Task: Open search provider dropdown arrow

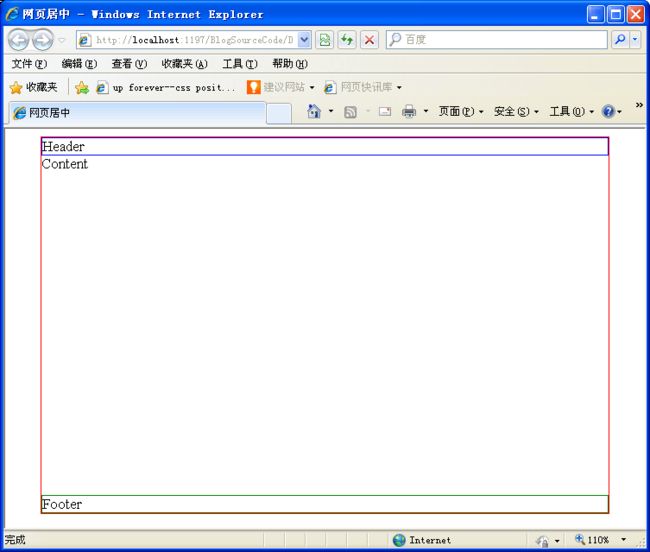Action: point(635,40)
